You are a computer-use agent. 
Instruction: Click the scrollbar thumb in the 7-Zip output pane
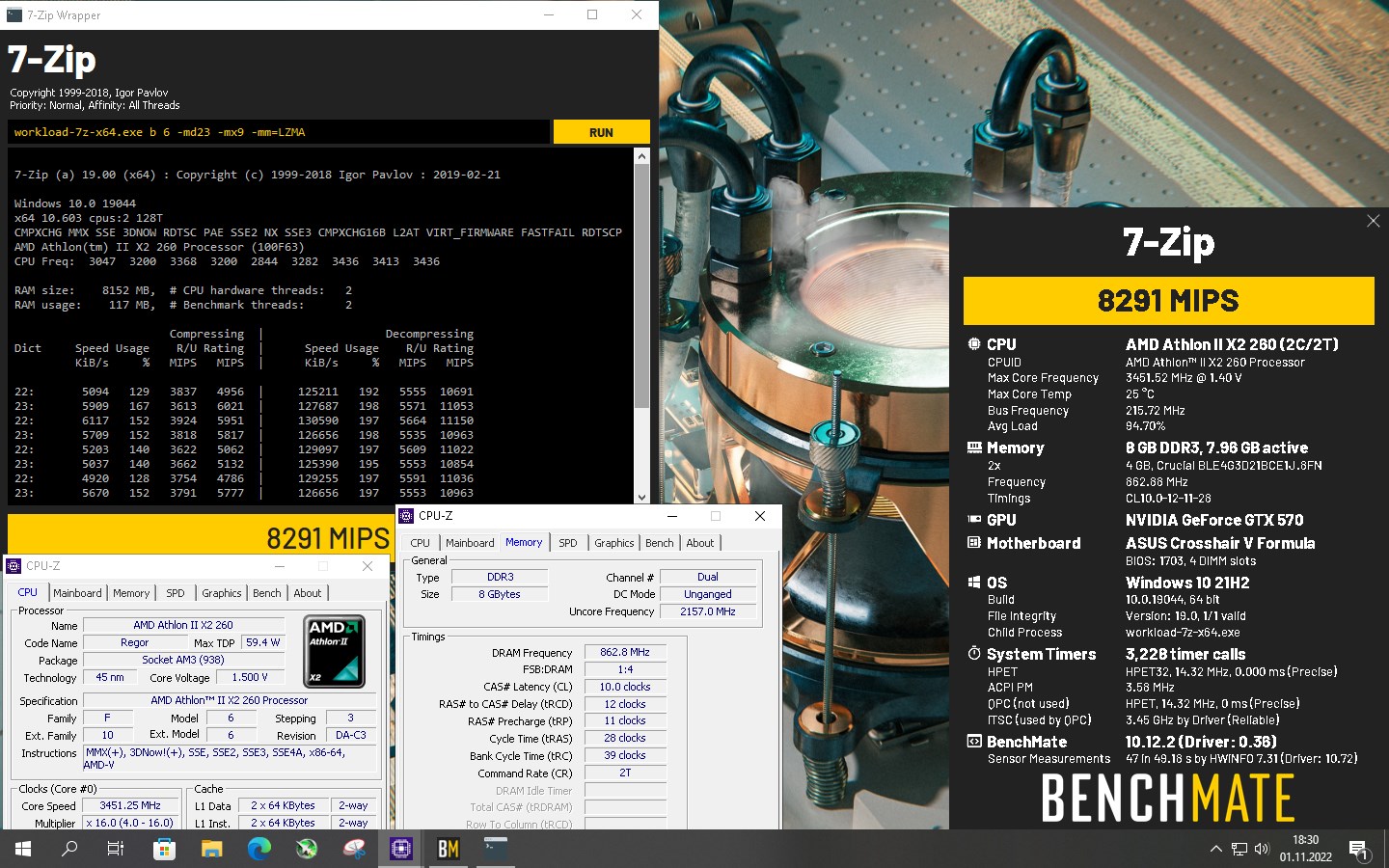642,285
